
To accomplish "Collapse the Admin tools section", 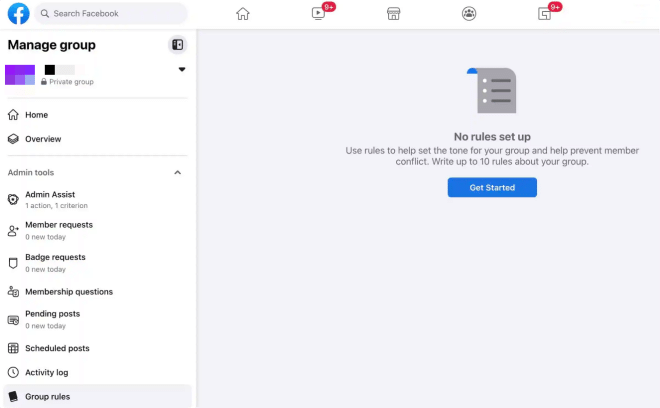I will pos(178,173).
